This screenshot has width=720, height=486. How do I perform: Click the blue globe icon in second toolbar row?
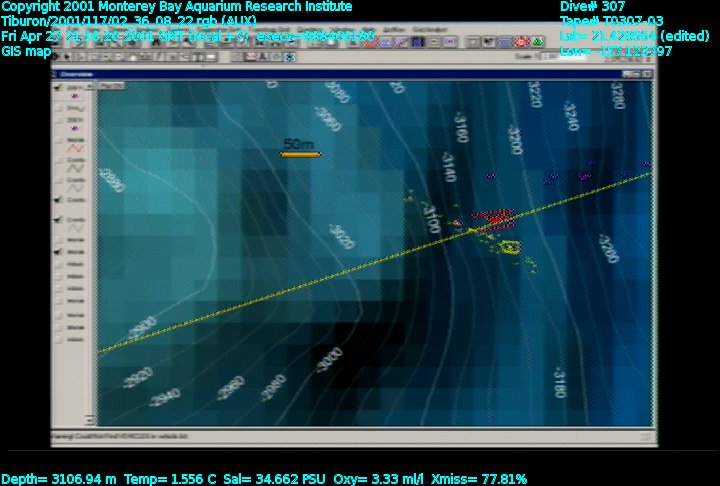(x=290, y=57)
